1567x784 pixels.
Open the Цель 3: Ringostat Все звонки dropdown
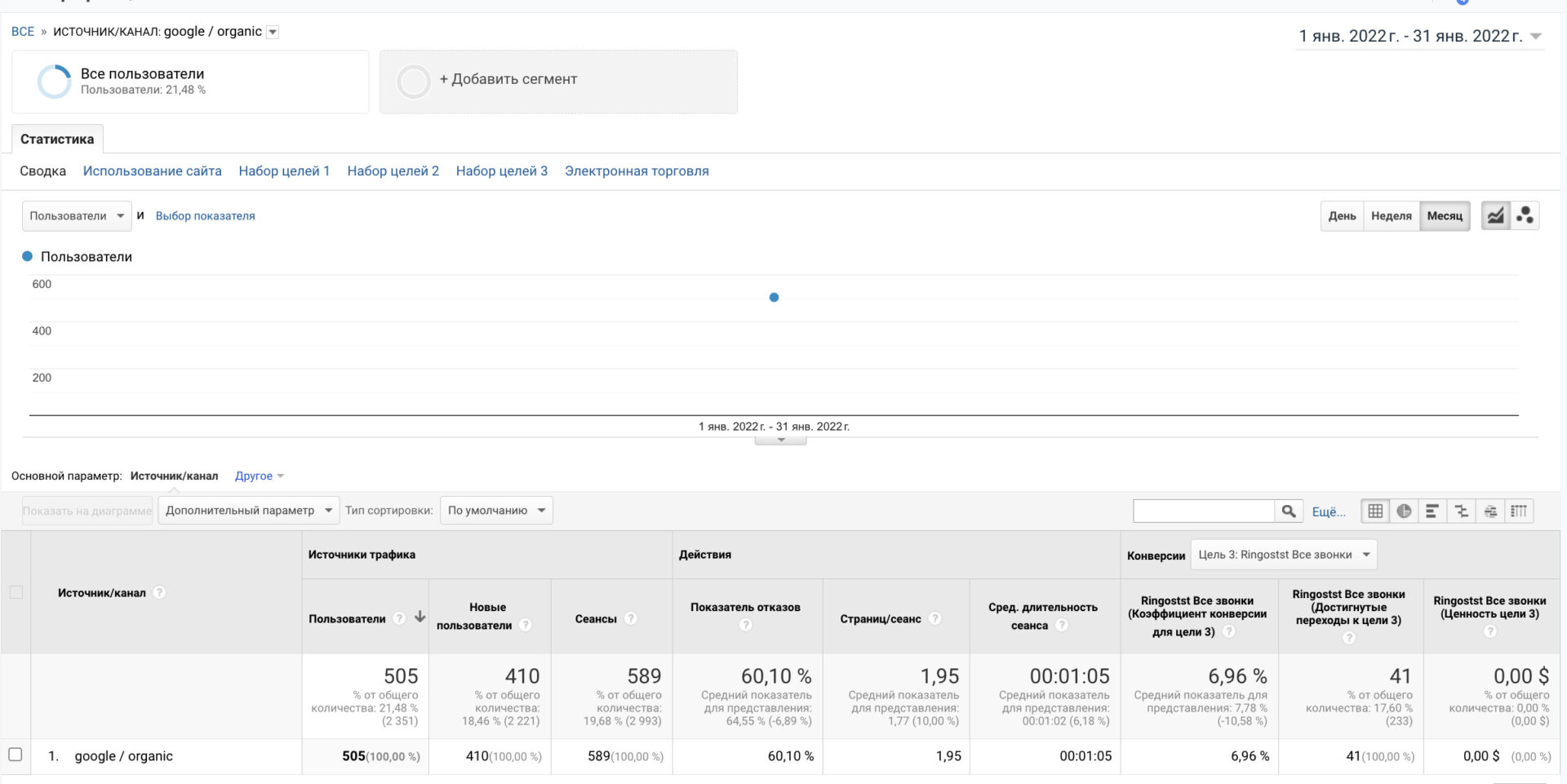[1284, 555]
